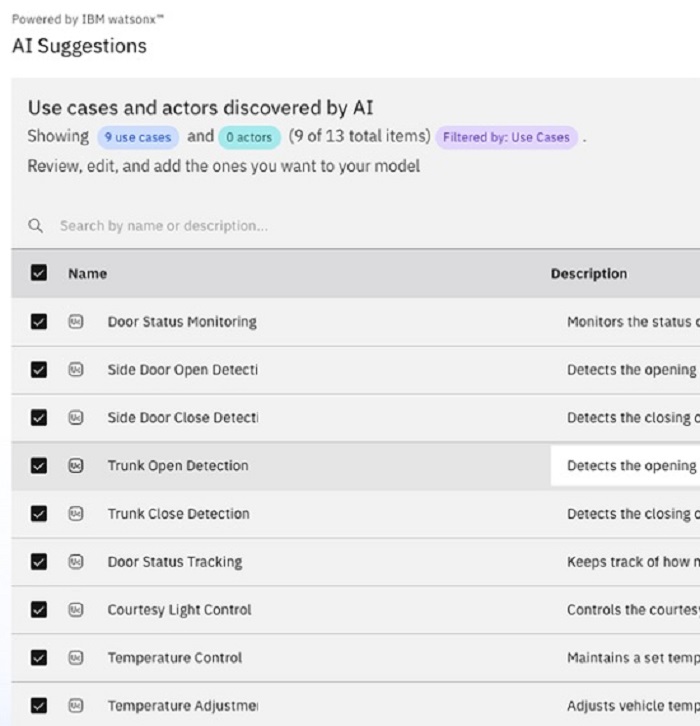Uncheck the Door Status Monitoring checkbox
This screenshot has width=700, height=726.
pos(39,322)
